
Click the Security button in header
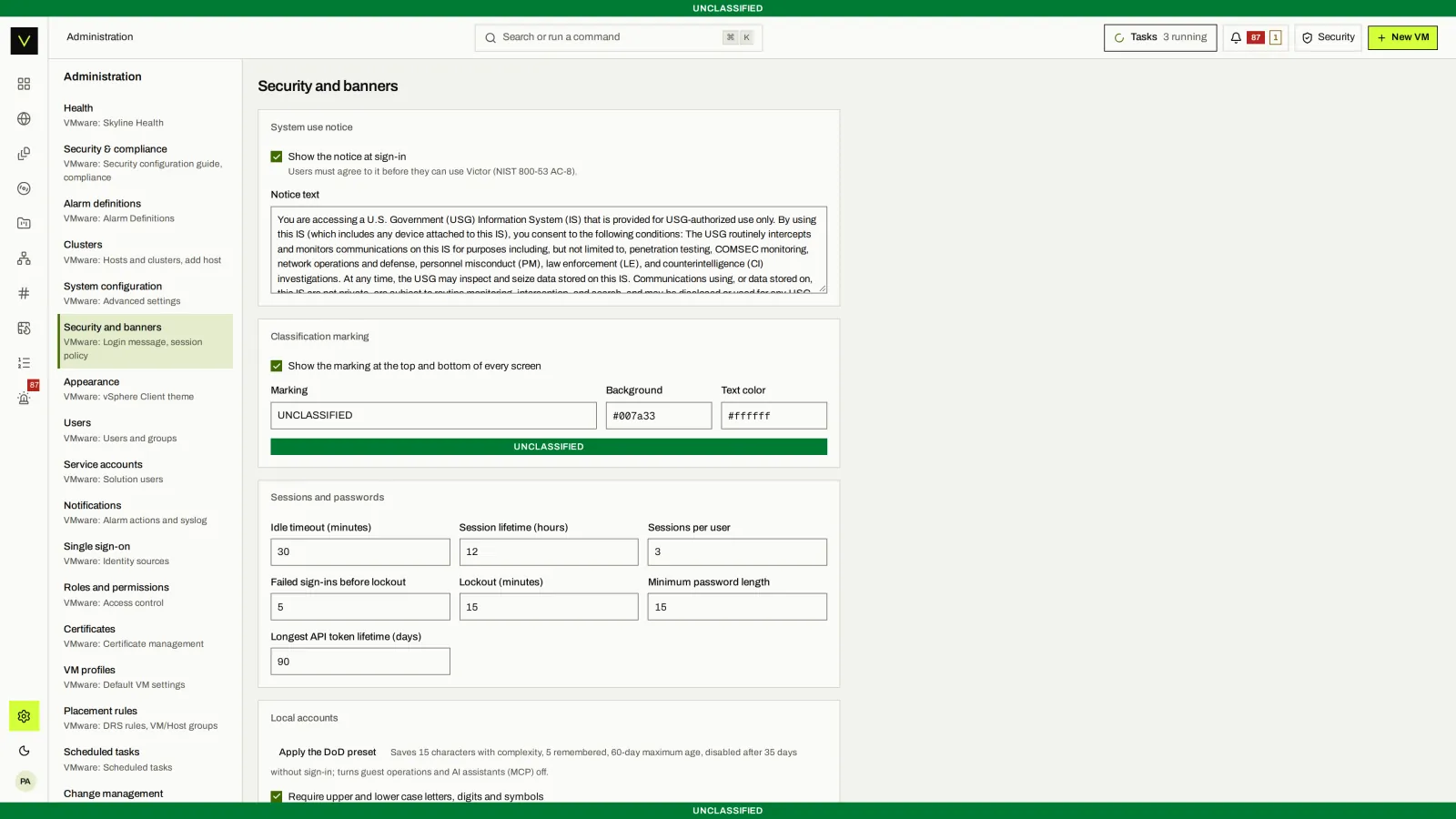point(1328,37)
